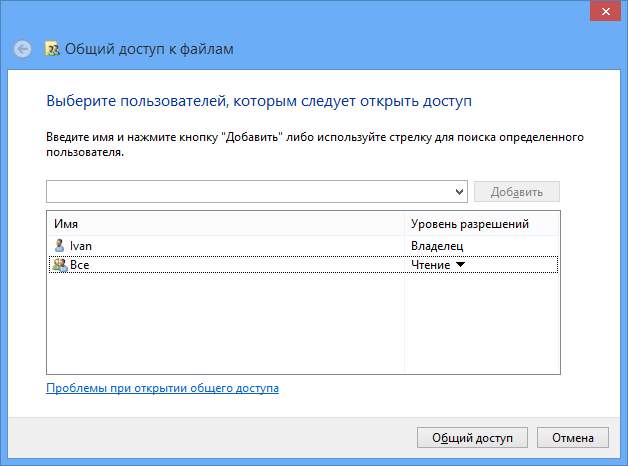The height and width of the screenshot is (466, 628).
Task: Click the Ivan user icon
Action: point(59,245)
